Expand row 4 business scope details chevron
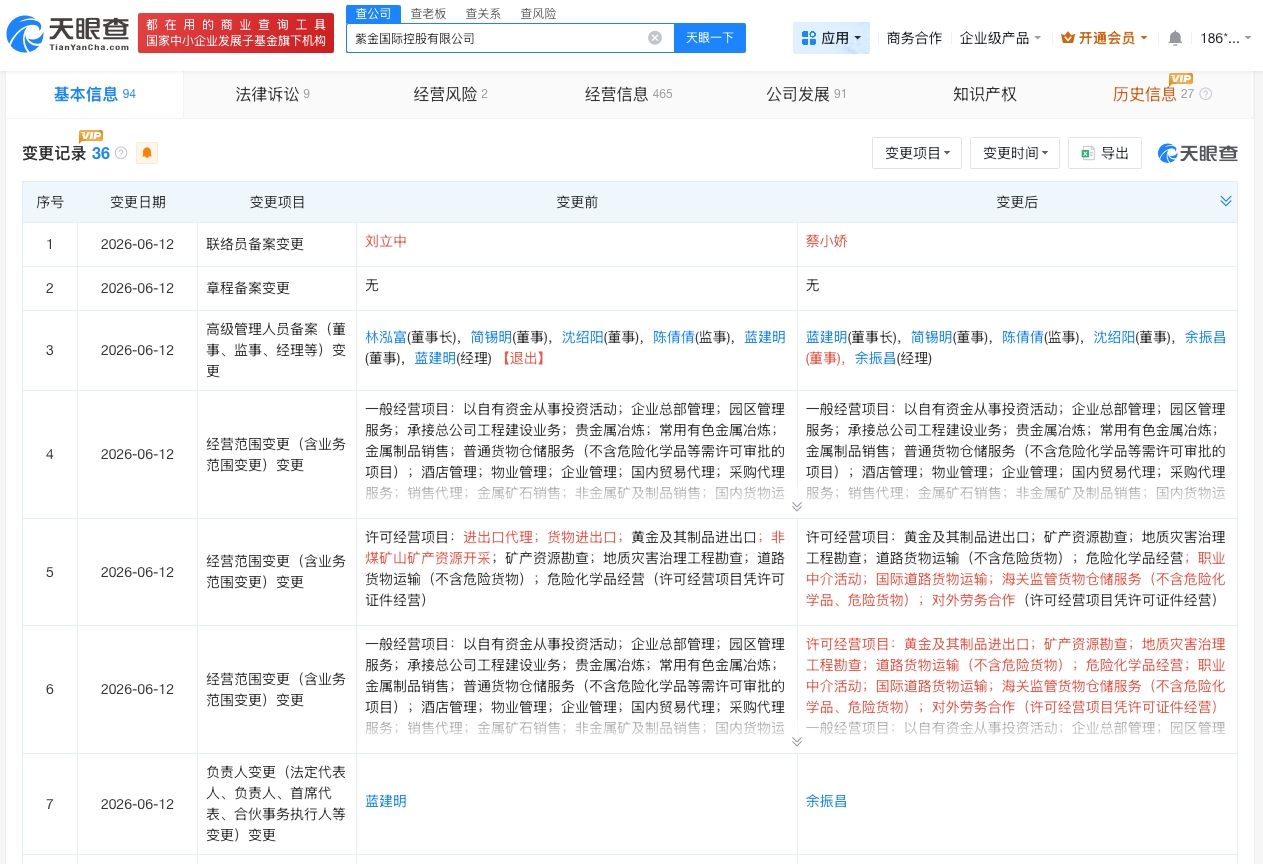Image resolution: width=1263 pixels, height=864 pixels. [x=797, y=506]
